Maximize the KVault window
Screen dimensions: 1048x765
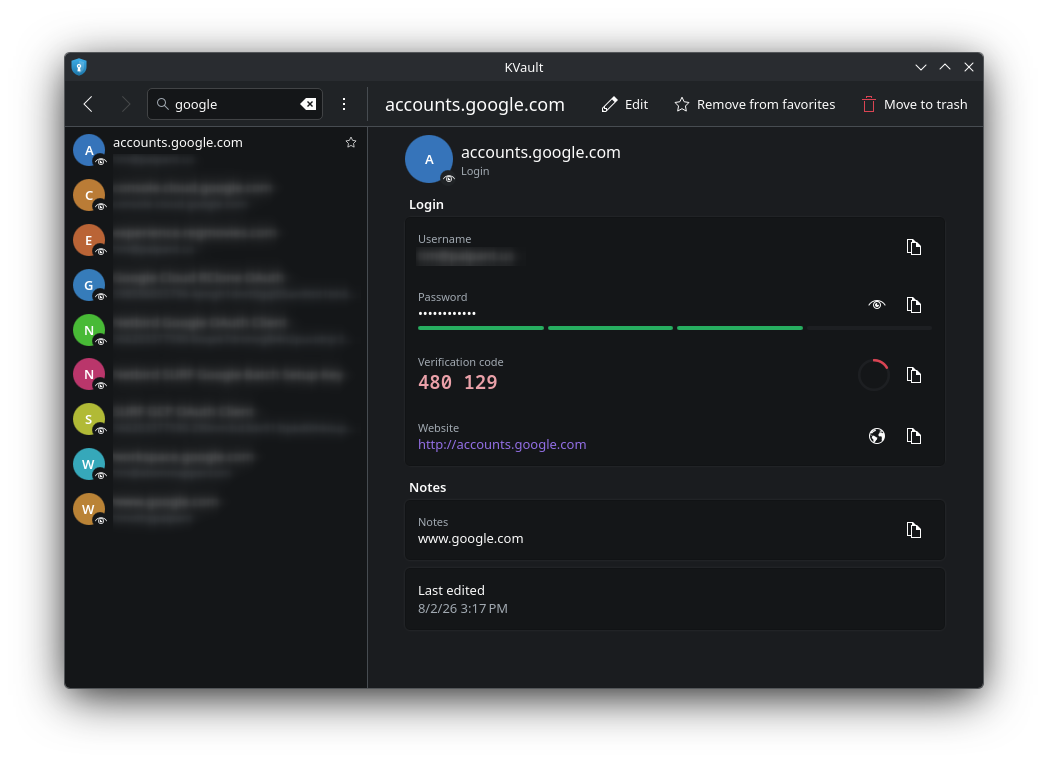tap(945, 67)
